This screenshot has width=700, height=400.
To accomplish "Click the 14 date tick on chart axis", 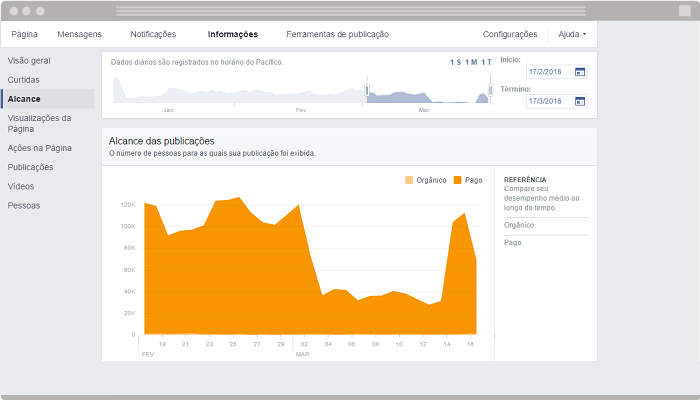I will click(x=447, y=344).
